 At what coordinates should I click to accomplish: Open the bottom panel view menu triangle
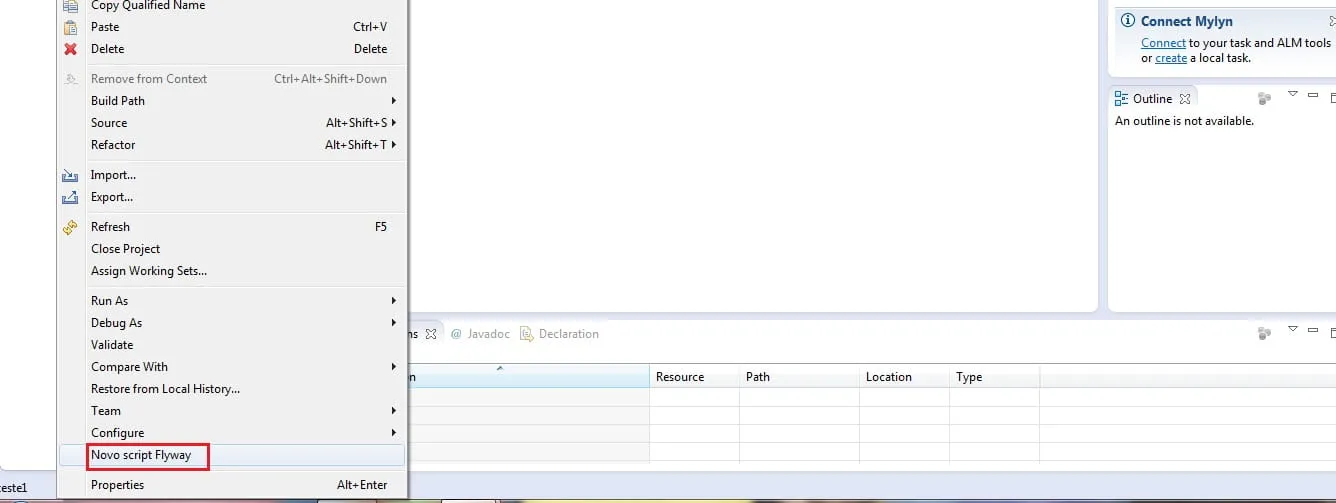point(1292,330)
